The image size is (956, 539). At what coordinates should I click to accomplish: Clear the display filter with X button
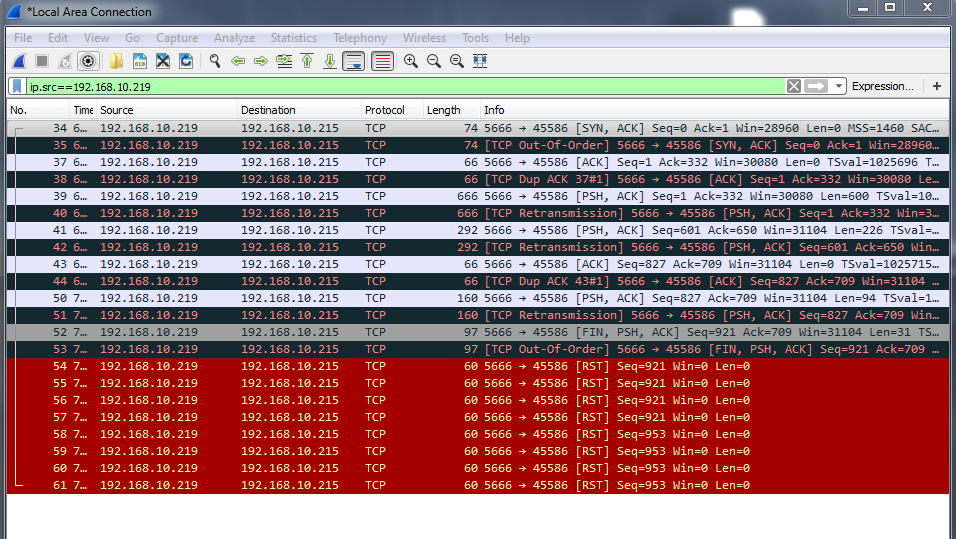[x=794, y=87]
